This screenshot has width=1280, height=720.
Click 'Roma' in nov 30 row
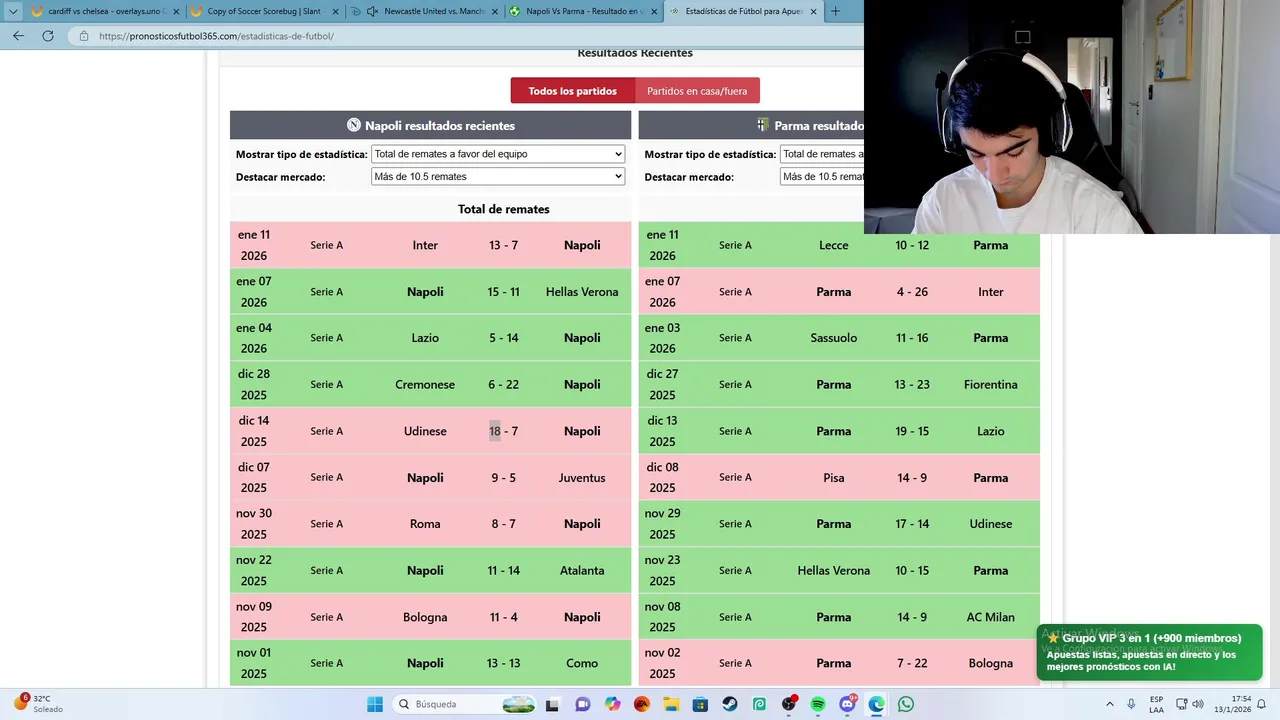tap(425, 524)
